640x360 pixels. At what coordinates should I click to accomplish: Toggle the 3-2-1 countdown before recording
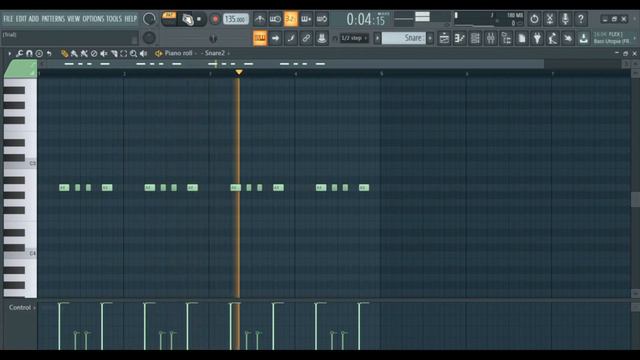click(x=291, y=19)
